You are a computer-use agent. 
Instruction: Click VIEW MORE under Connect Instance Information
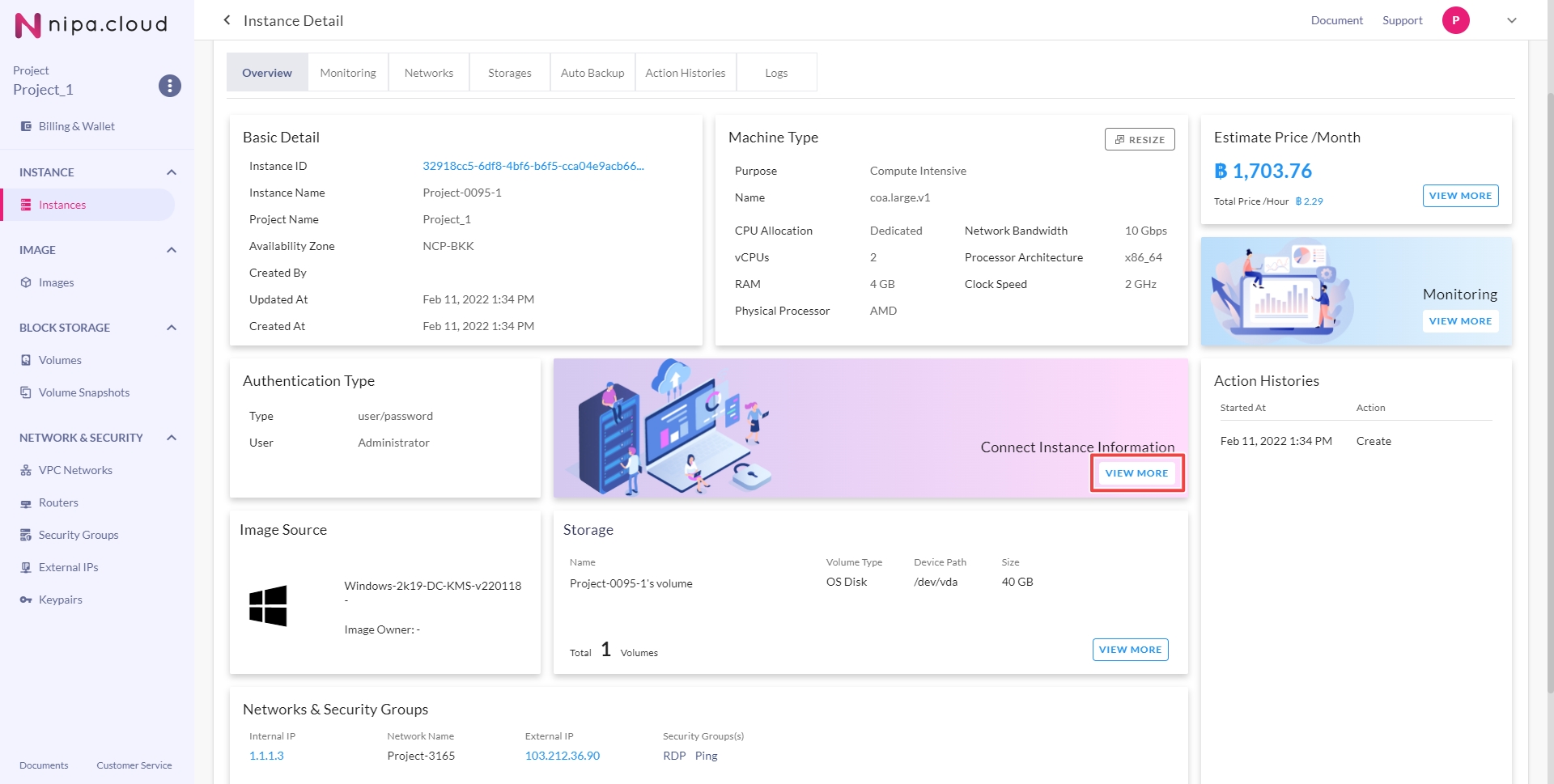[1136, 473]
